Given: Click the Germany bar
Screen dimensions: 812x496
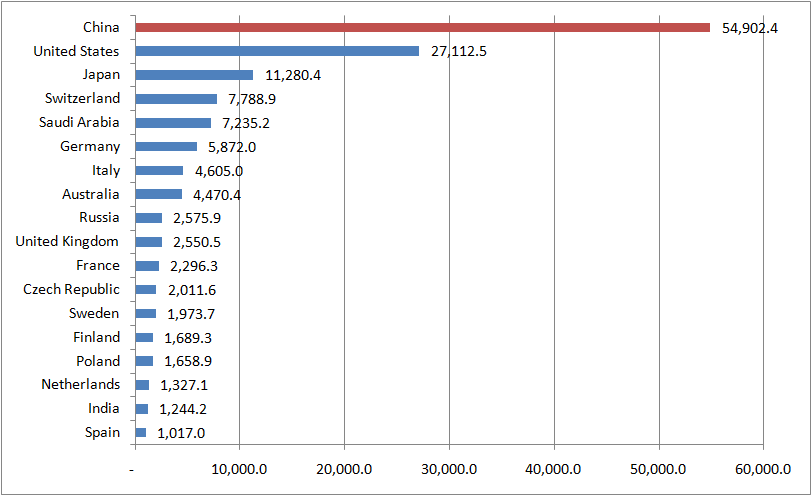Looking at the screenshot, I should coord(166,147).
